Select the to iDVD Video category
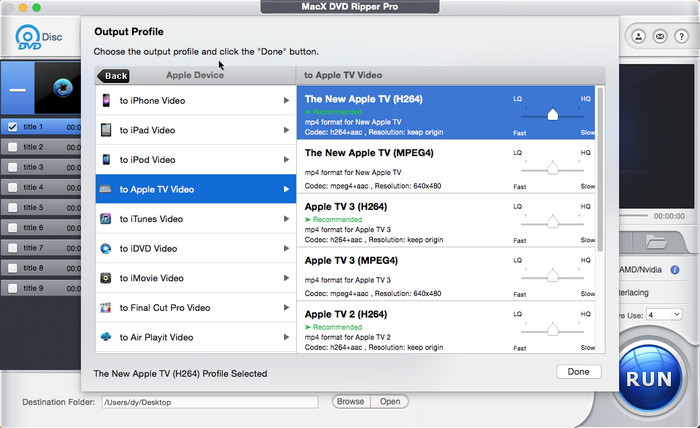The height and width of the screenshot is (428, 700). pyautogui.click(x=196, y=248)
